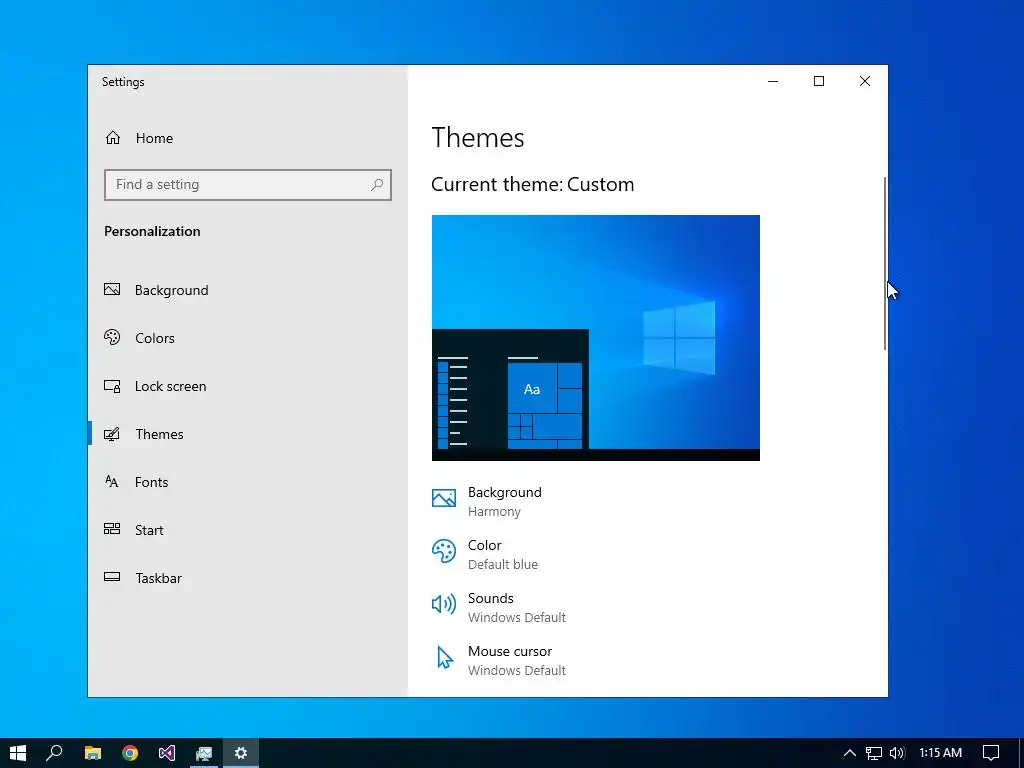This screenshot has height=768, width=1024.
Task: Click the Personalization section heading
Action: (152, 231)
